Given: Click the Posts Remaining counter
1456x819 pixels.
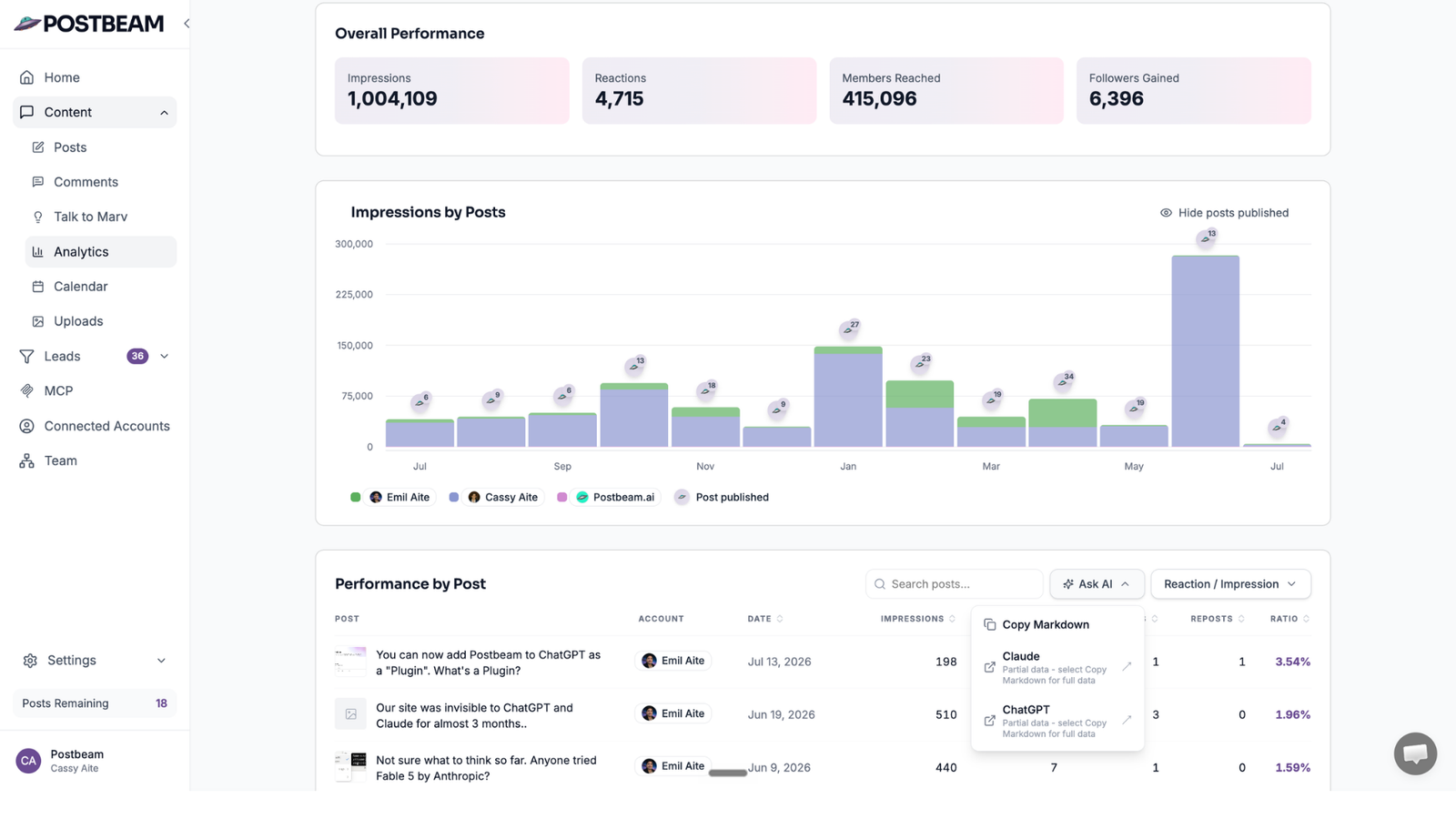Looking at the screenshot, I should (95, 703).
